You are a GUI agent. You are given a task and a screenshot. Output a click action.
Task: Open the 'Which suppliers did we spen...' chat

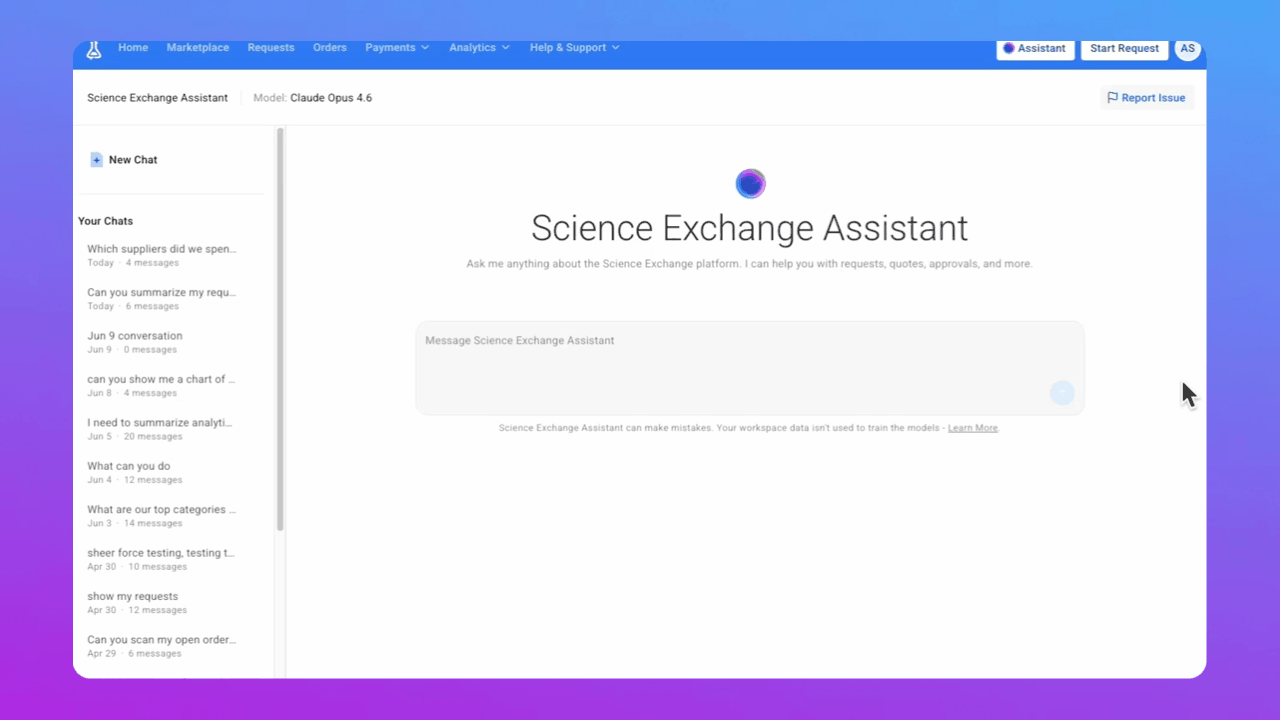pos(162,255)
